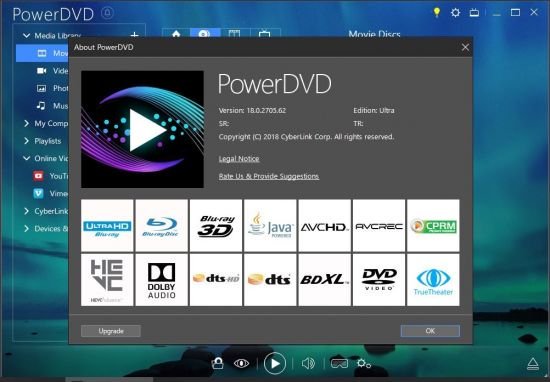The image size is (550, 382).
Task: Collapse the Media Library tree
Action: click(x=26, y=35)
